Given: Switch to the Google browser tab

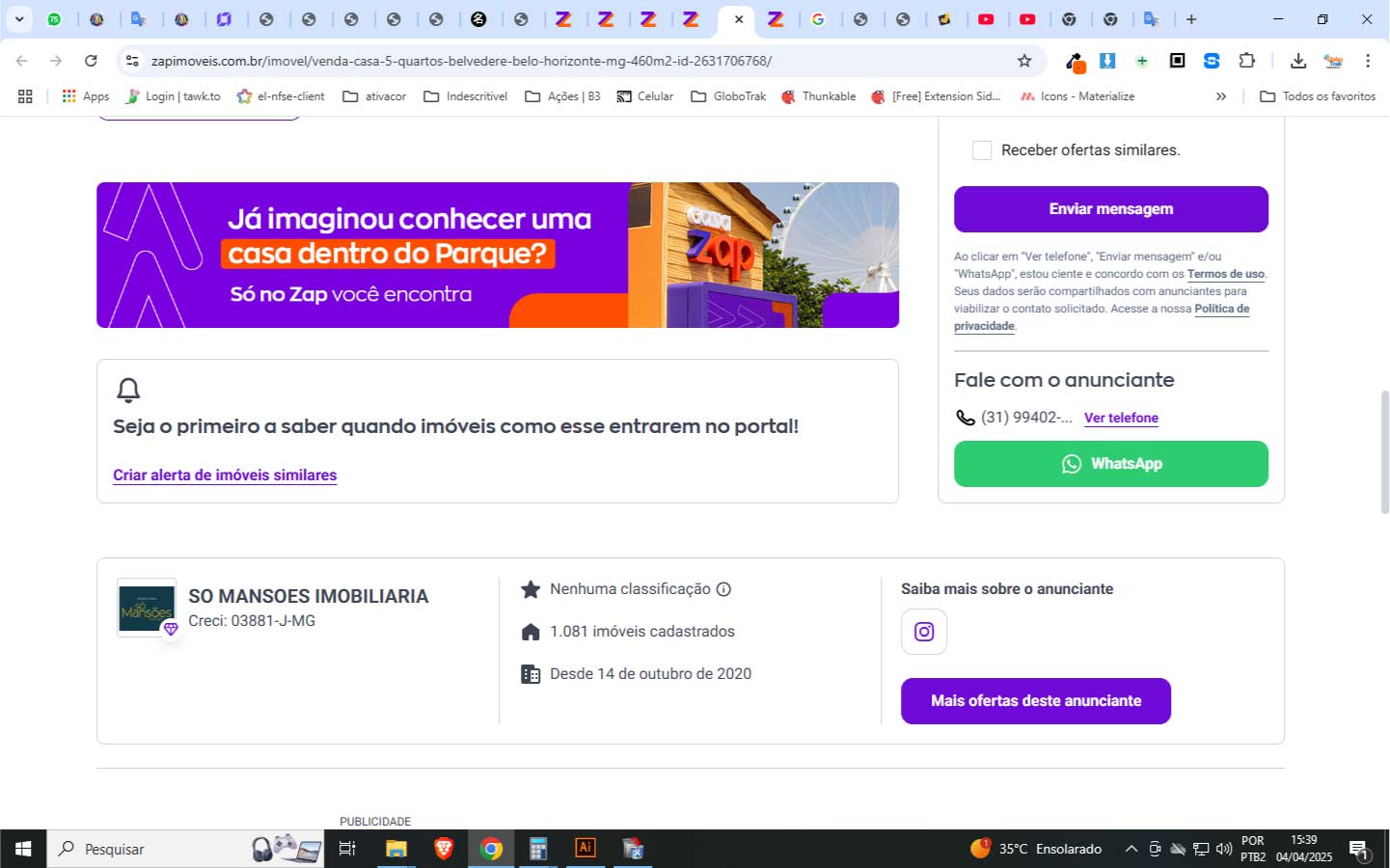Looking at the screenshot, I should pos(819,18).
